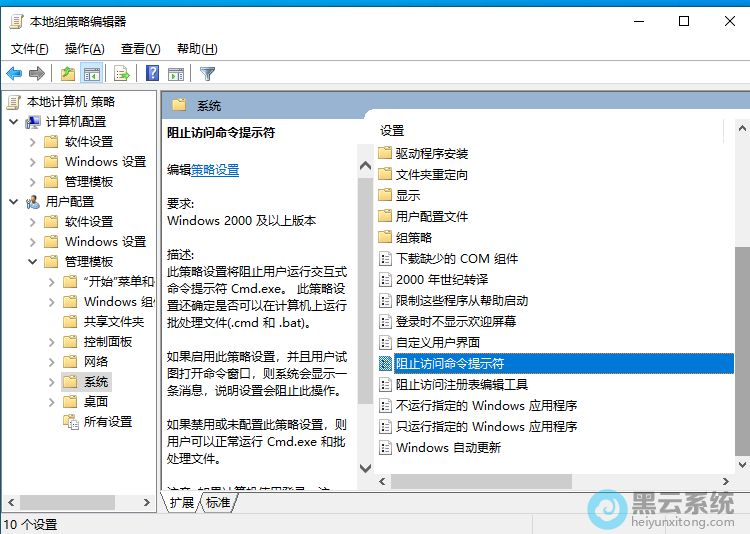Select the 系统 node in tree
Image resolution: width=750 pixels, height=534 pixels.
(96, 382)
